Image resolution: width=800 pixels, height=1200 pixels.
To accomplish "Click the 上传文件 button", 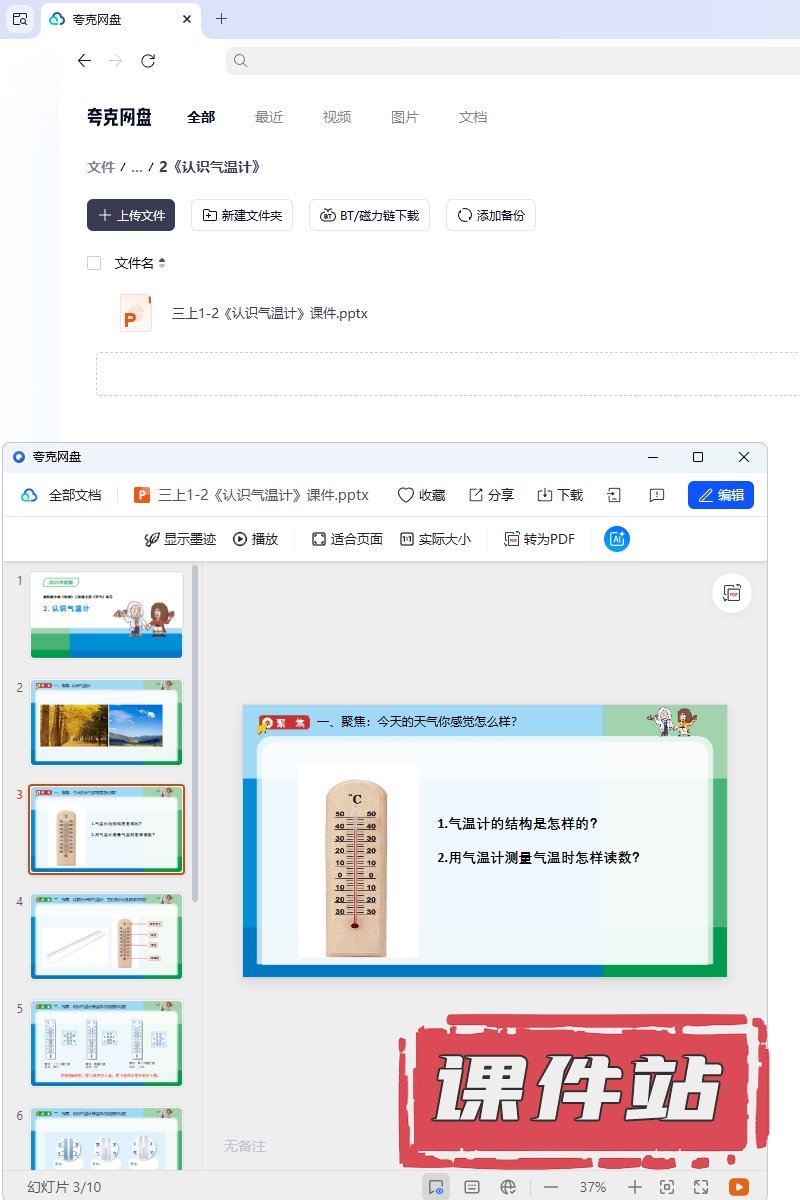I will (131, 215).
